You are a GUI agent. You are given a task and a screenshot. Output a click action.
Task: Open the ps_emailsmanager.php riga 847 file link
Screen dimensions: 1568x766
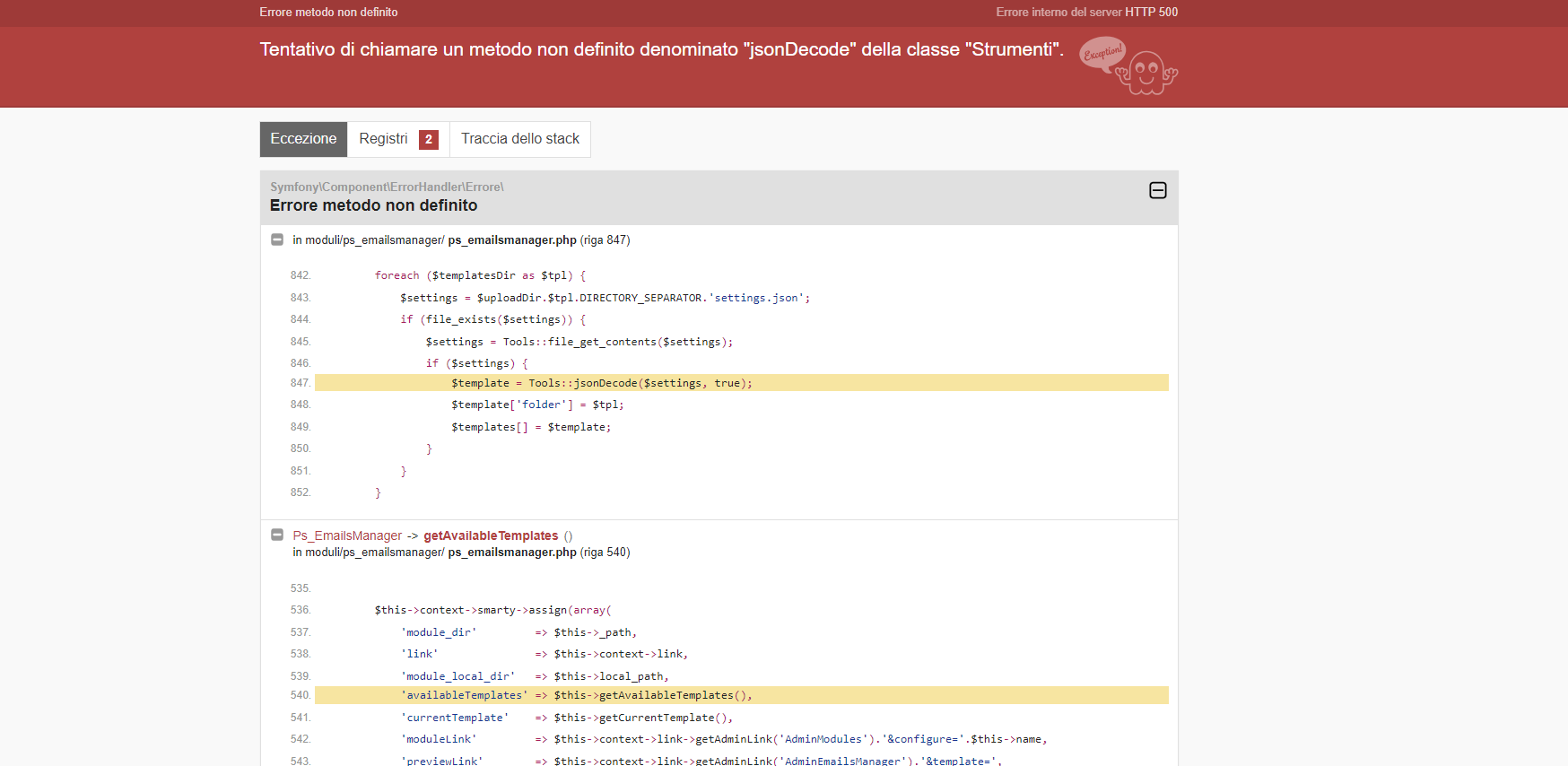(511, 240)
